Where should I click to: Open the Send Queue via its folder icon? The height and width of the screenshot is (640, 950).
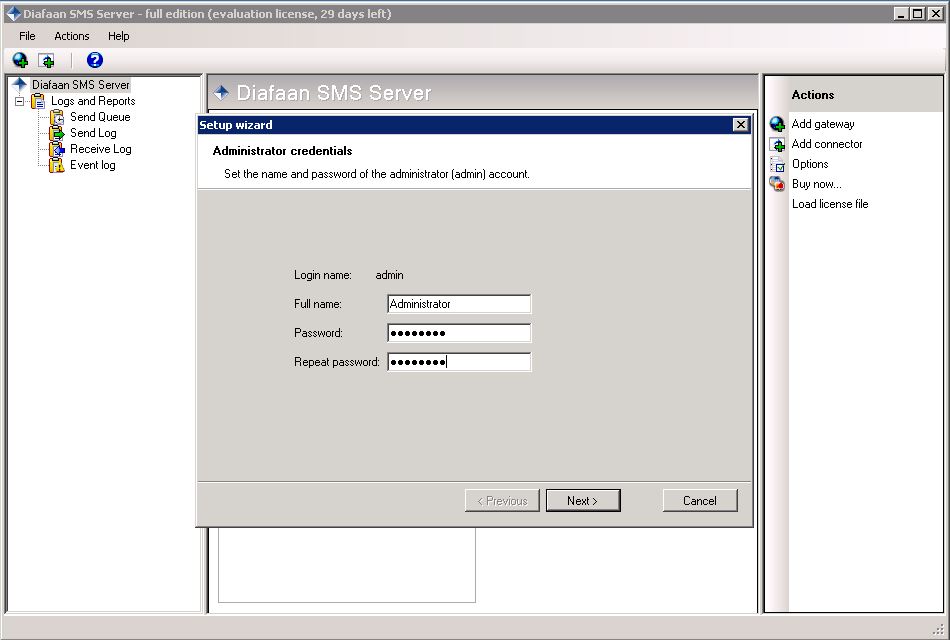(x=57, y=116)
